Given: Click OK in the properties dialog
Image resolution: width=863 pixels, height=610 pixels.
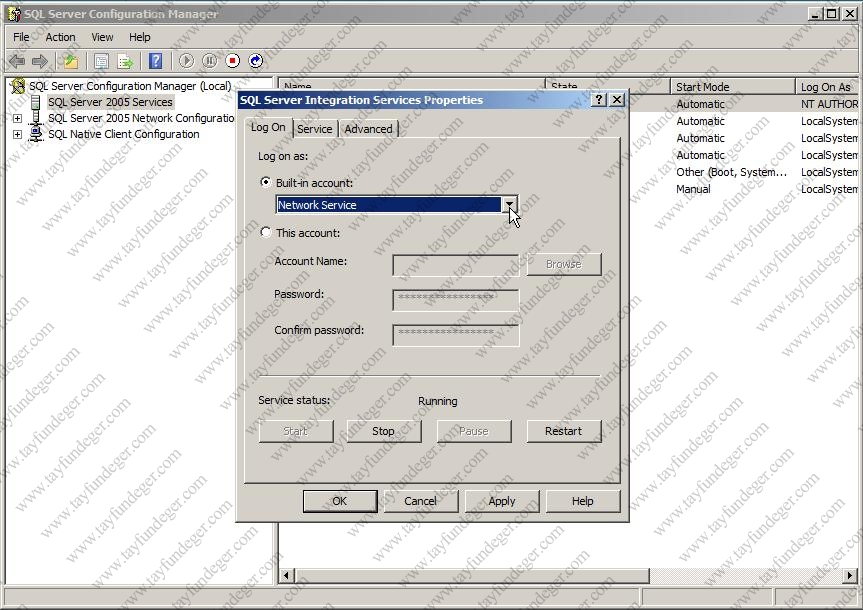Looking at the screenshot, I should (340, 501).
